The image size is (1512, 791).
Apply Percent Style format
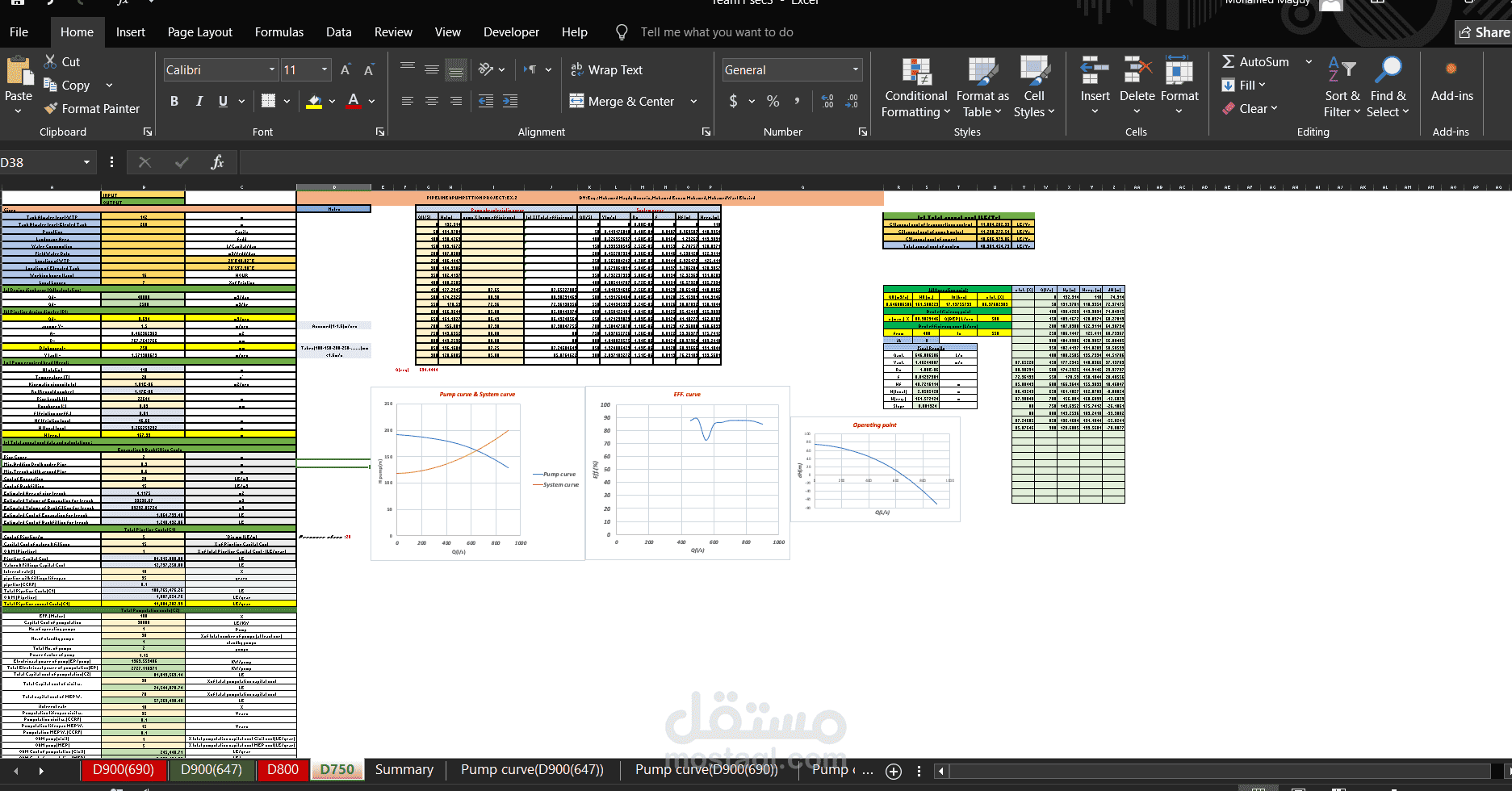(x=773, y=101)
